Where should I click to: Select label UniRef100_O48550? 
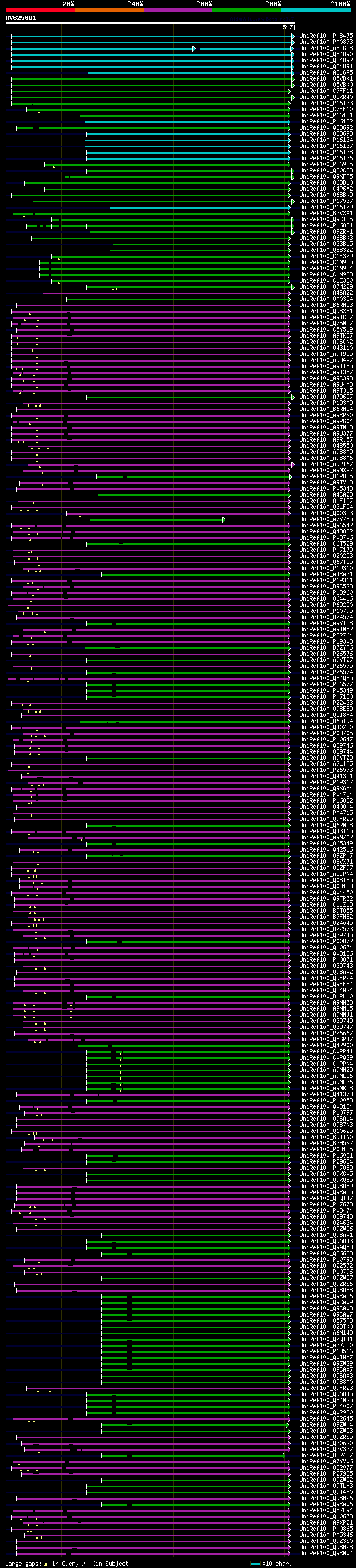(x=325, y=446)
